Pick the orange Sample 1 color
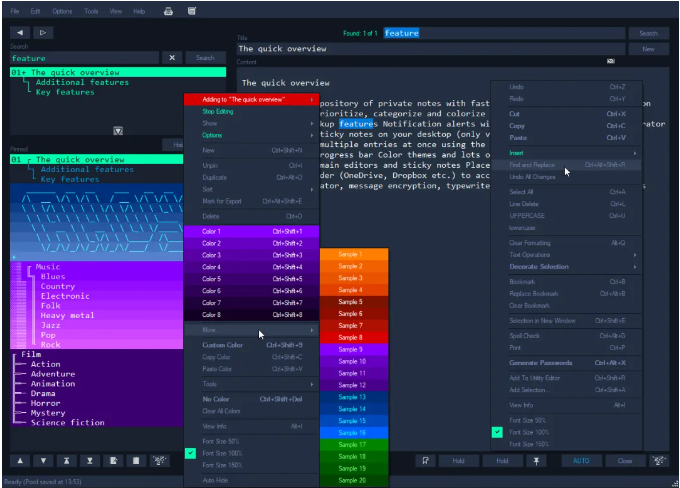Screen dimensions: 680x488 coord(354,254)
